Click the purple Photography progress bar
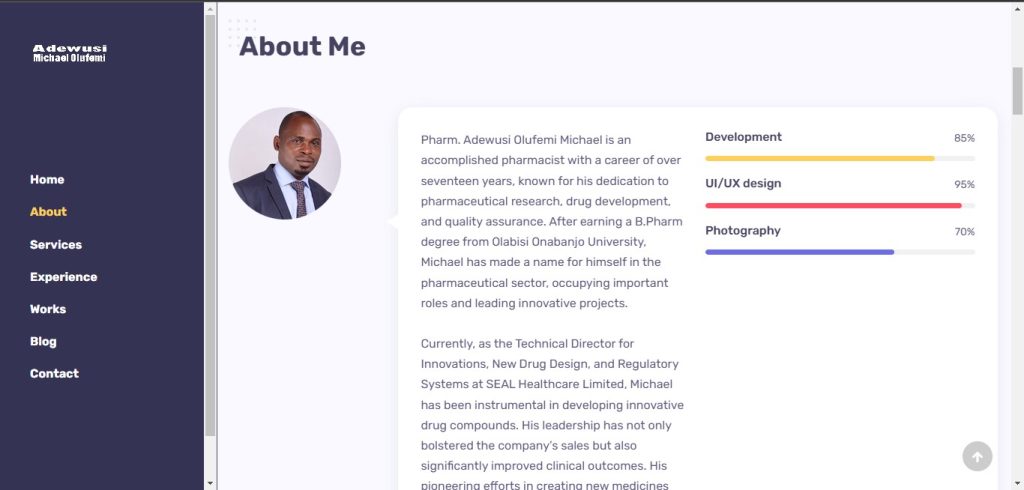The image size is (1024, 490). tap(800, 252)
